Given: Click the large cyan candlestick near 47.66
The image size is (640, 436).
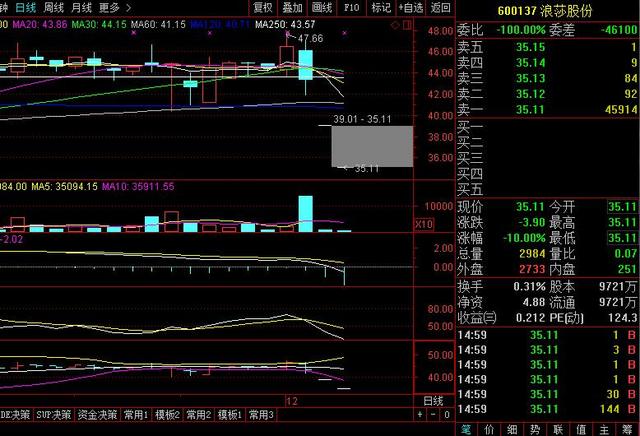Looking at the screenshot, I should pos(306,65).
